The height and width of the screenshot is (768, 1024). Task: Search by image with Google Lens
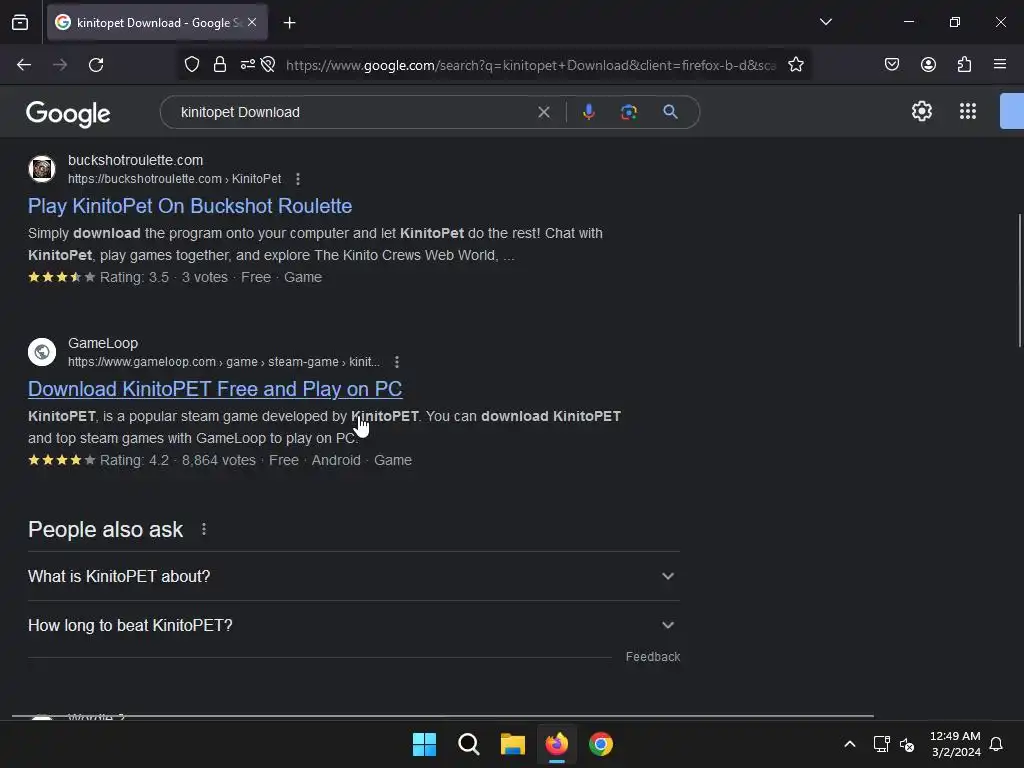point(628,112)
